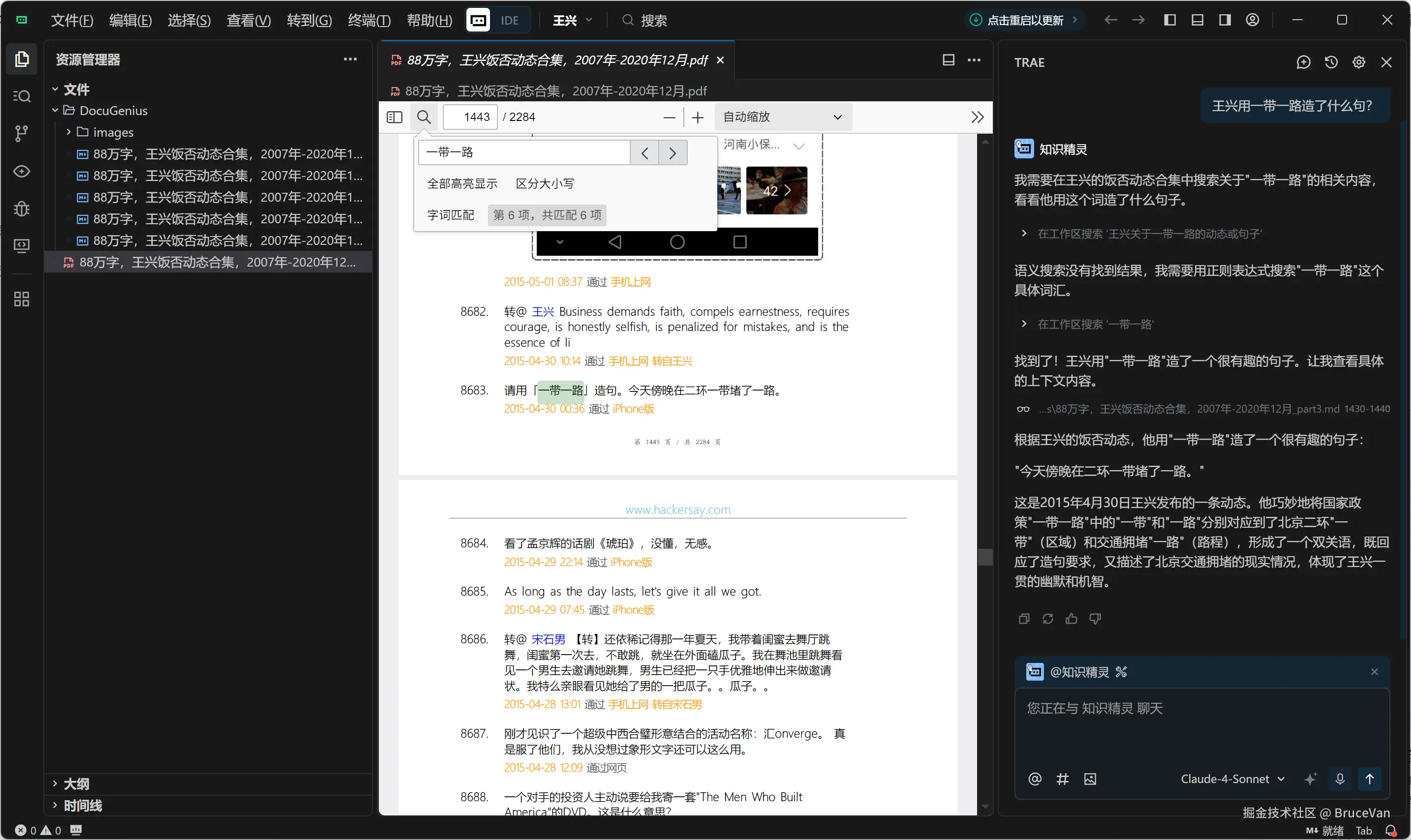Toggle the primary sidebar layout icon
The width and height of the screenshot is (1411, 840).
(1170, 20)
